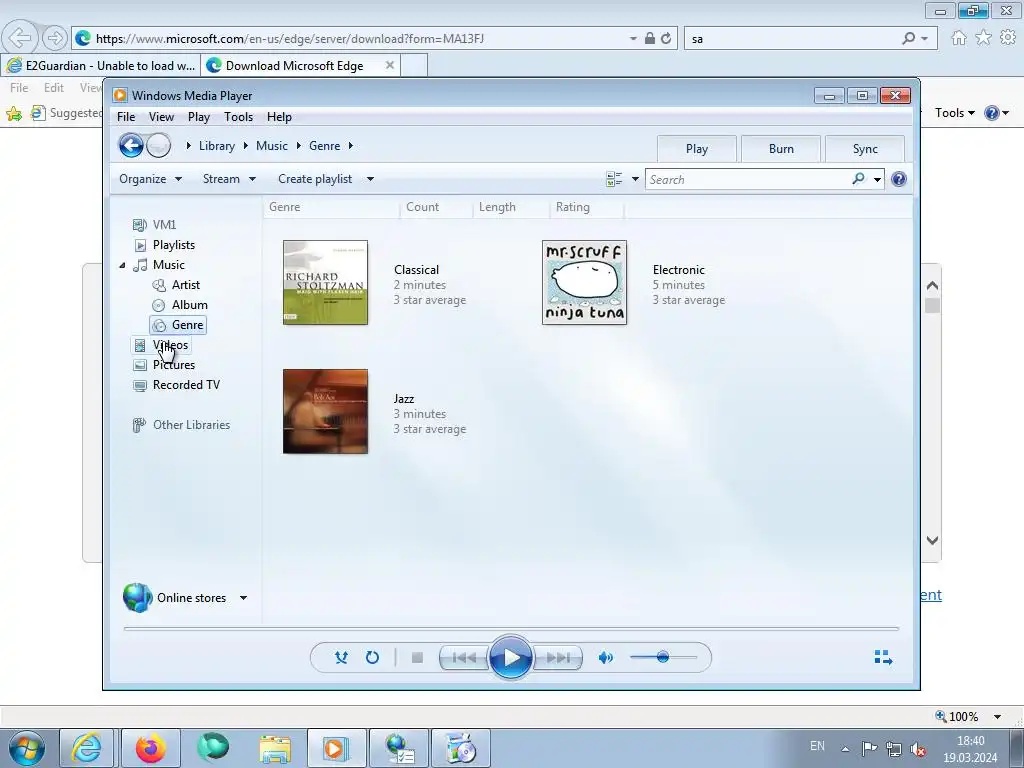Click Create playlist button

315,179
